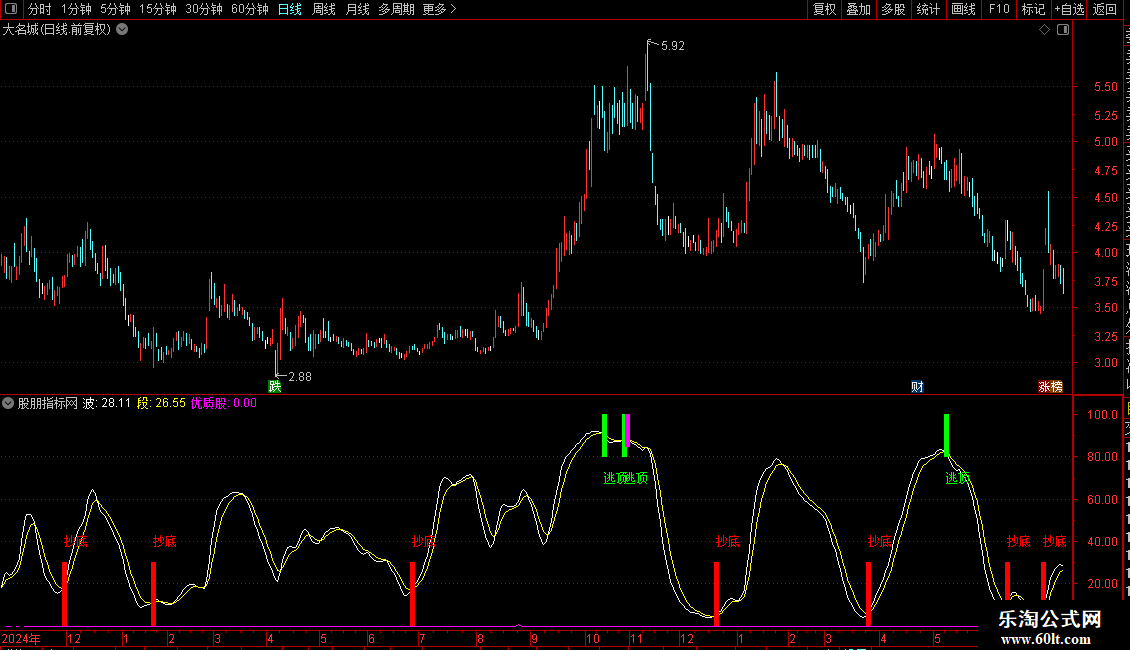Select the 5分钟 period tab
Viewport: 1130px width, 650px height.
[115, 9]
